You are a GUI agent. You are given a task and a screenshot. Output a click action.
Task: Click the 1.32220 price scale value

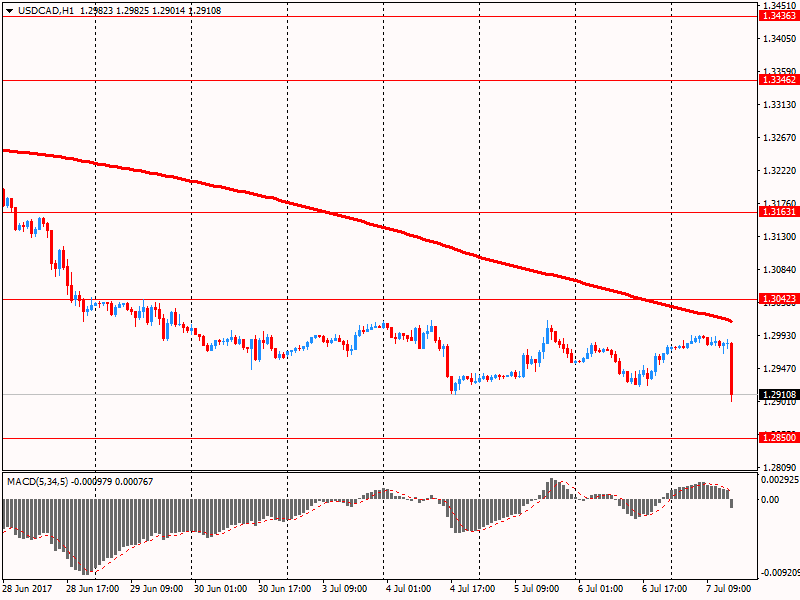(780, 170)
